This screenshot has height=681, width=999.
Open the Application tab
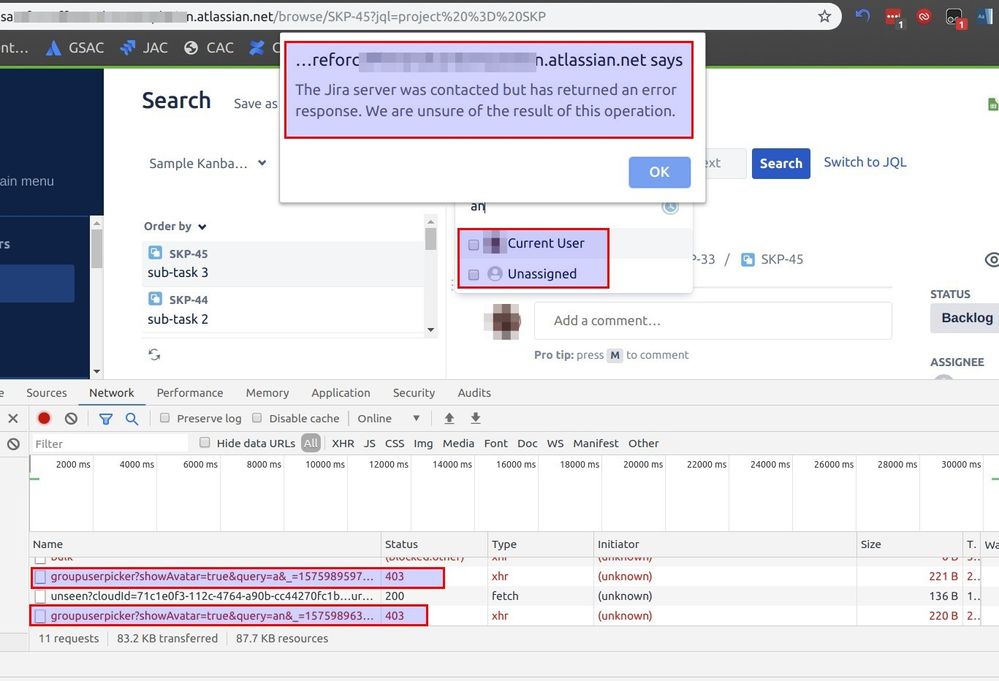click(x=341, y=393)
